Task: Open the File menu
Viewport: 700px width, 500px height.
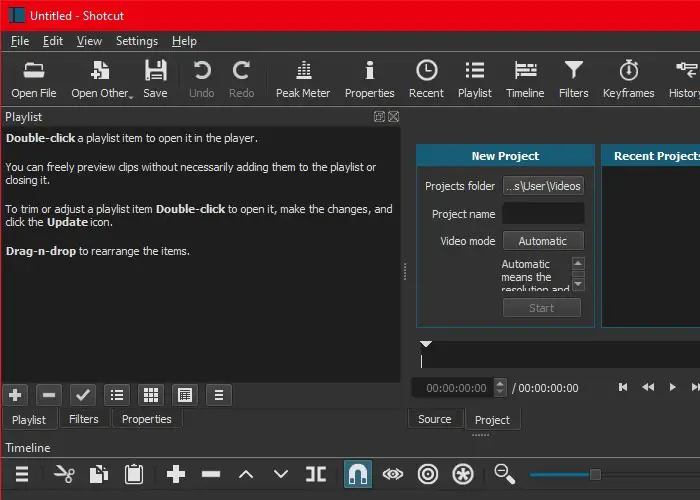Action: coord(20,41)
